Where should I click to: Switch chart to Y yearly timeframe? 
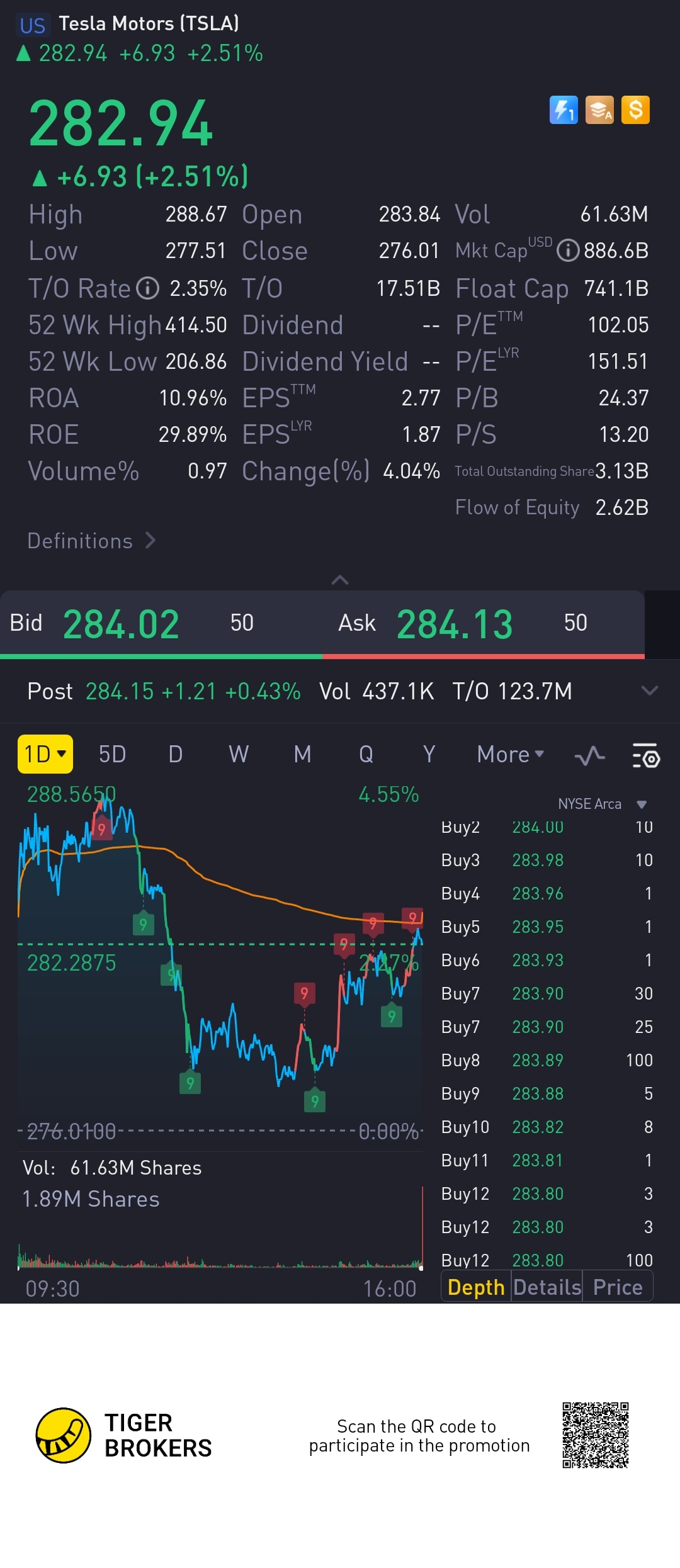(x=429, y=754)
